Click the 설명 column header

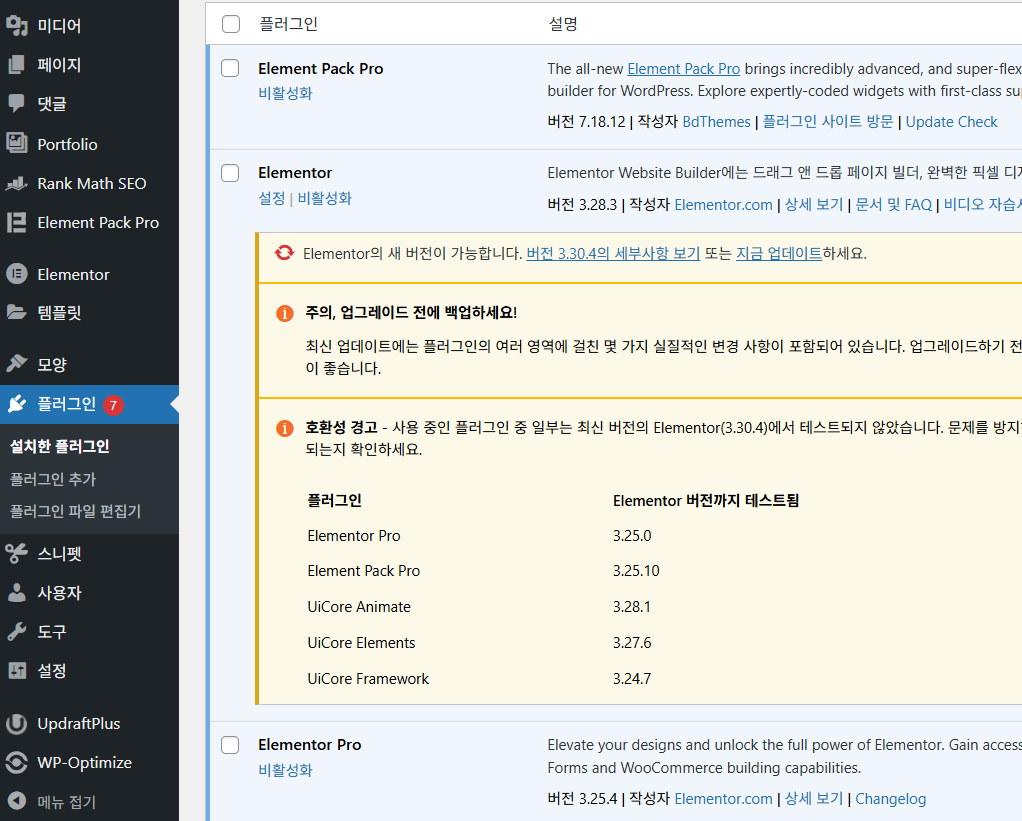pos(563,24)
